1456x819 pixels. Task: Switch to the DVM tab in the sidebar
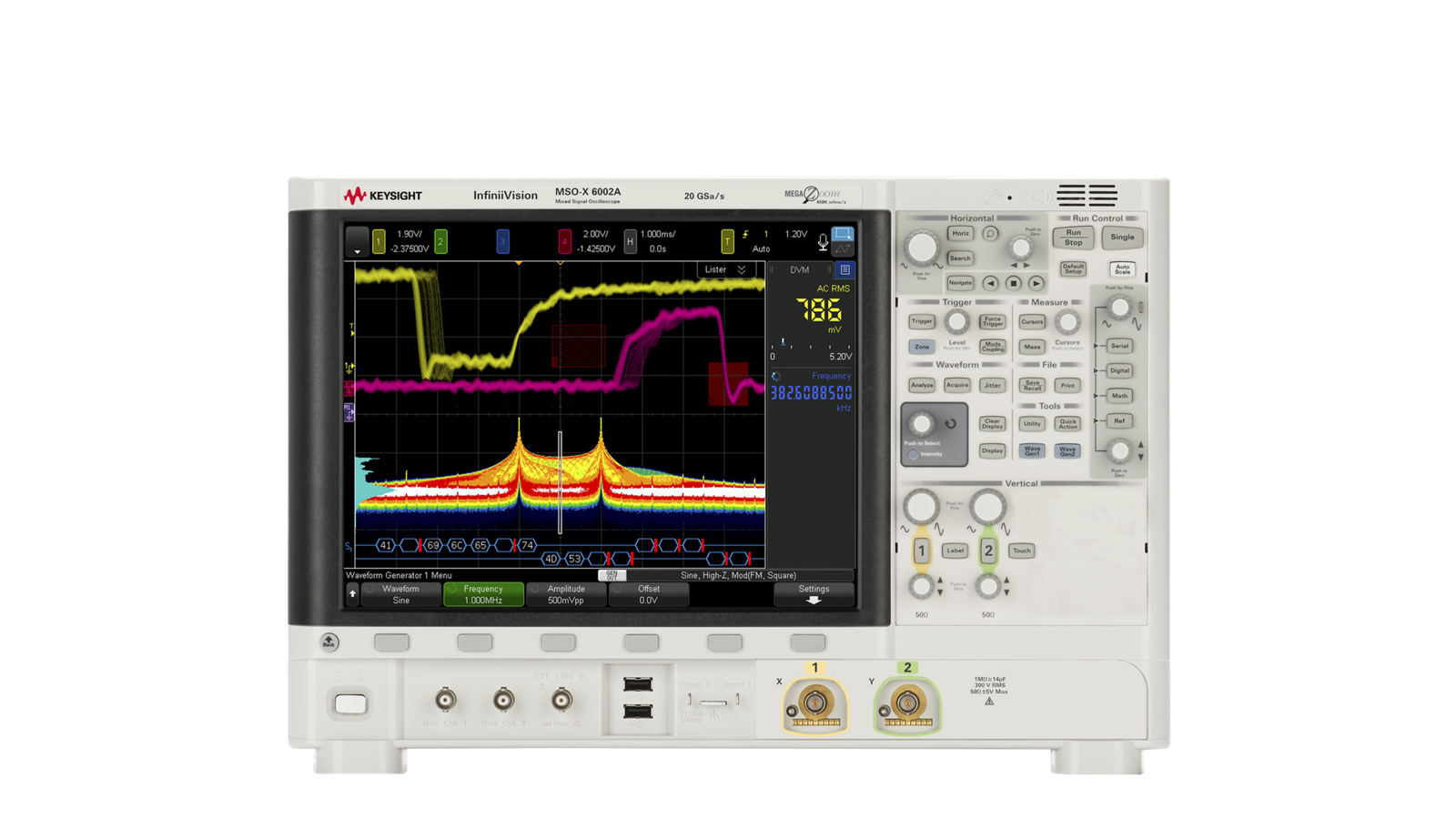click(x=799, y=270)
